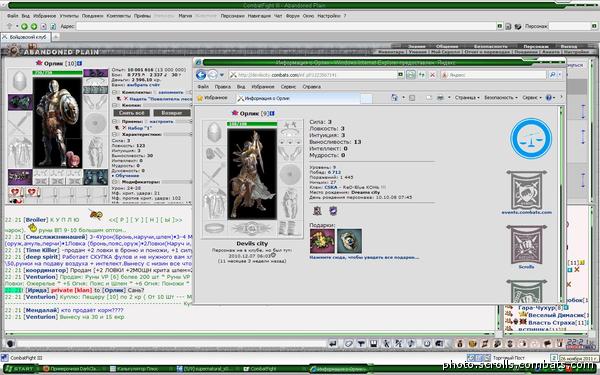Click the eraser clear-chat icon in chat toolbar
Image resolution: width=600 pixels, height=375 pixels.
click(x=348, y=344)
